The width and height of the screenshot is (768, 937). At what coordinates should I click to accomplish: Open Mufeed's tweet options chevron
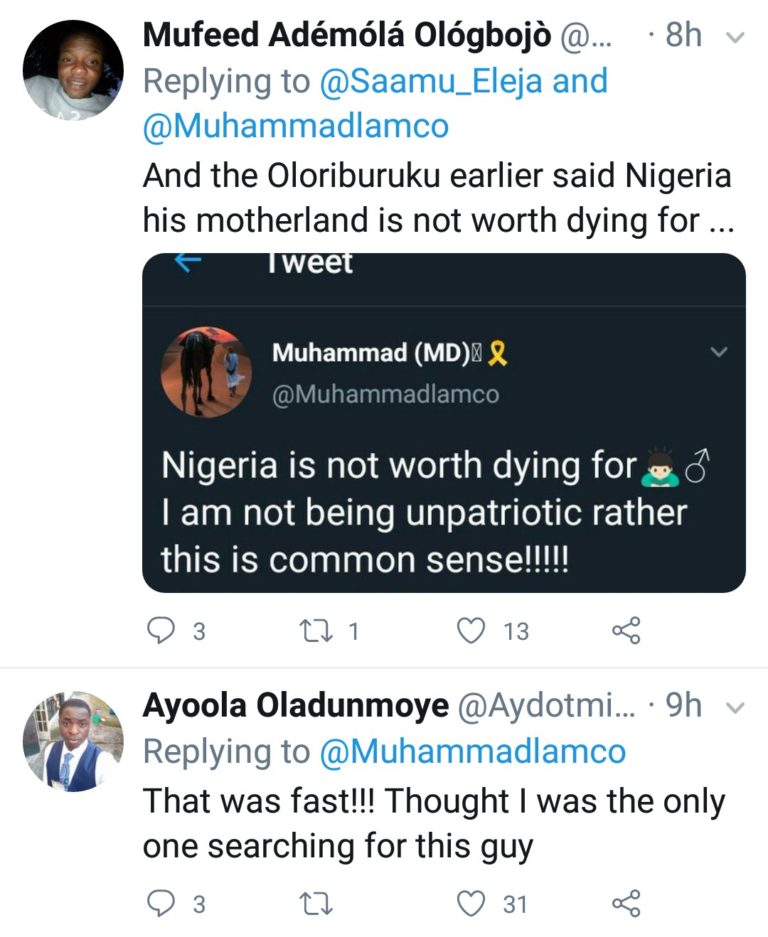coord(735,38)
